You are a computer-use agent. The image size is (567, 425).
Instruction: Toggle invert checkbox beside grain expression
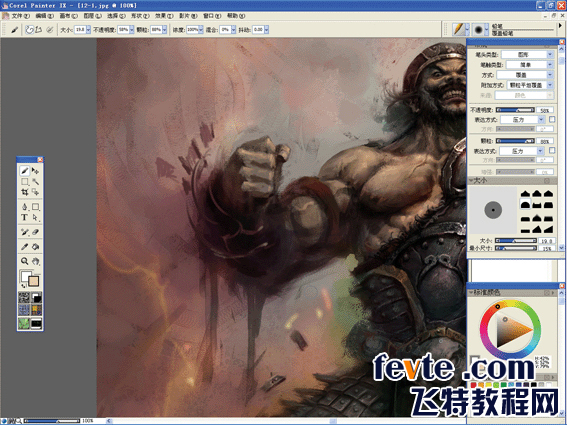click(552, 150)
